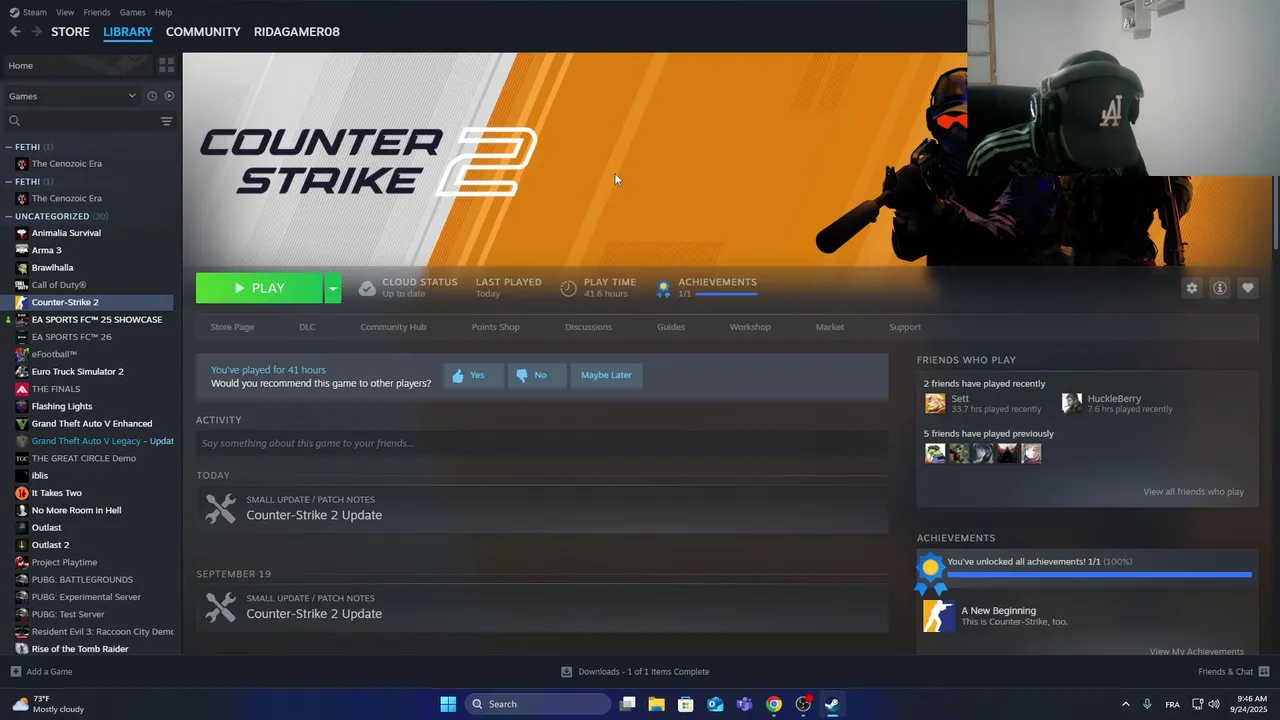Open A New Beginning achievement icon
This screenshot has width=1280, height=720.
[x=938, y=616]
